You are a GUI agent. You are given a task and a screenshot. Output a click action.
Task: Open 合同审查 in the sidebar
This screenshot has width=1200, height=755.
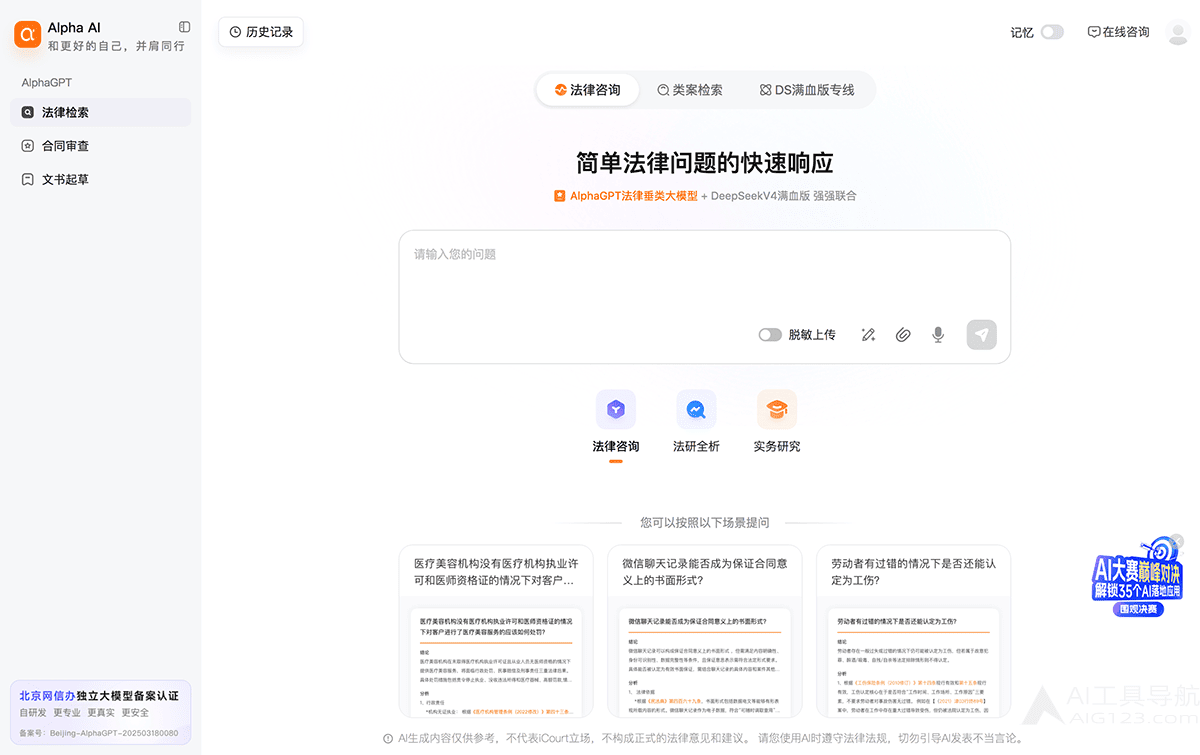click(x=100, y=146)
